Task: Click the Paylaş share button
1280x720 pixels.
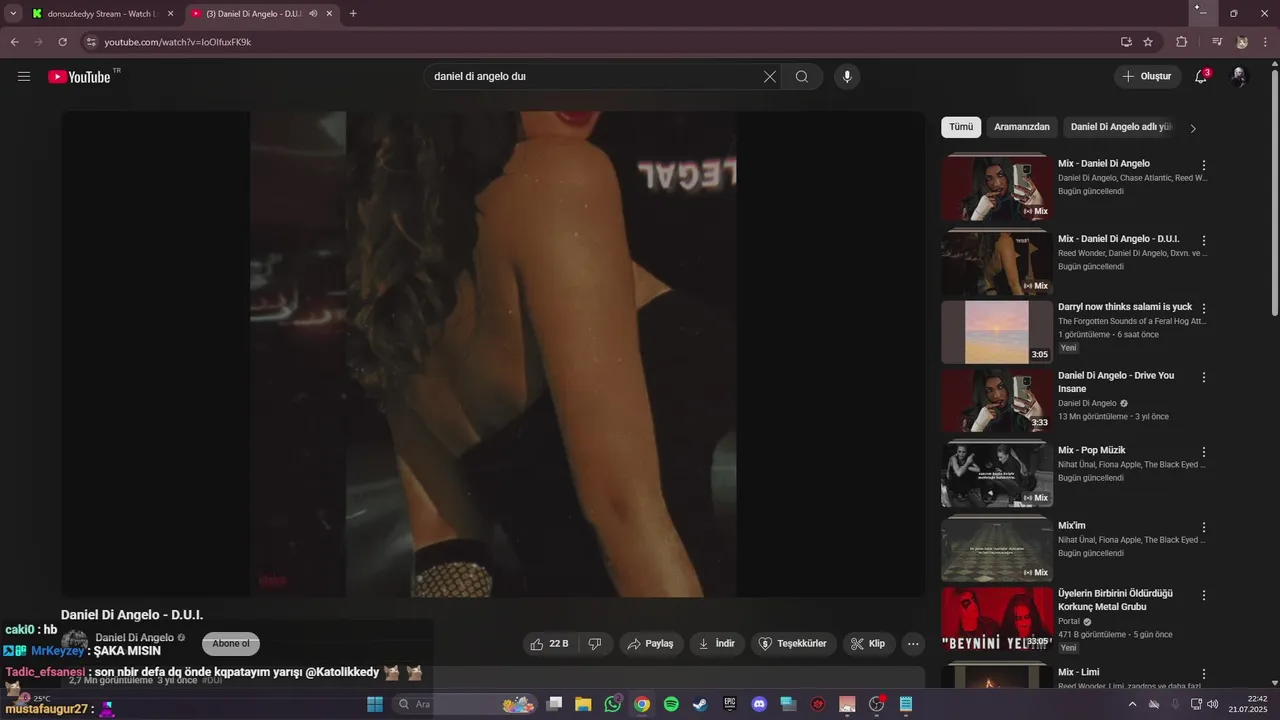Action: click(x=650, y=644)
